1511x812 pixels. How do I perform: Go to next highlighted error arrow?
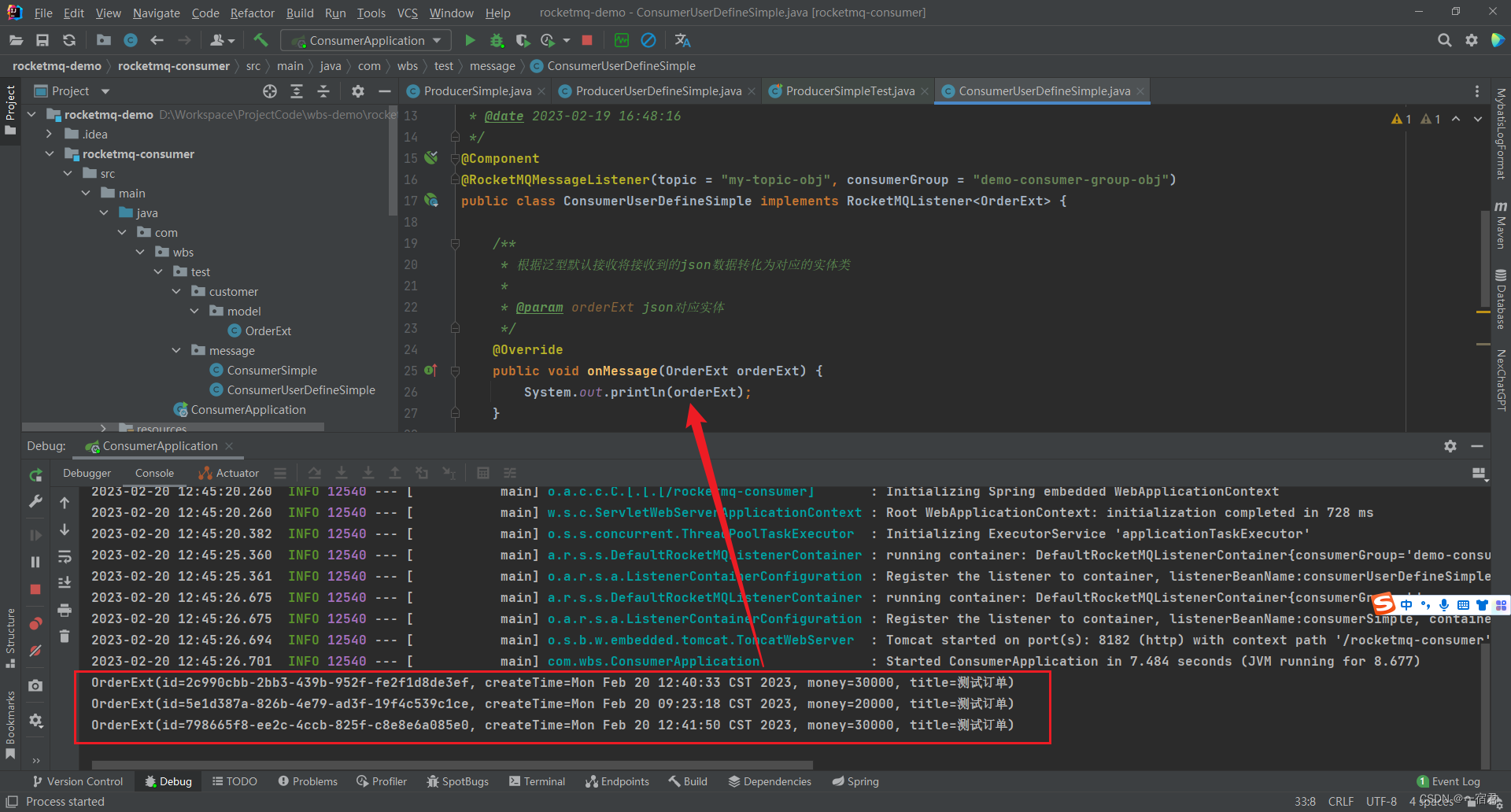pyautogui.click(x=1478, y=119)
